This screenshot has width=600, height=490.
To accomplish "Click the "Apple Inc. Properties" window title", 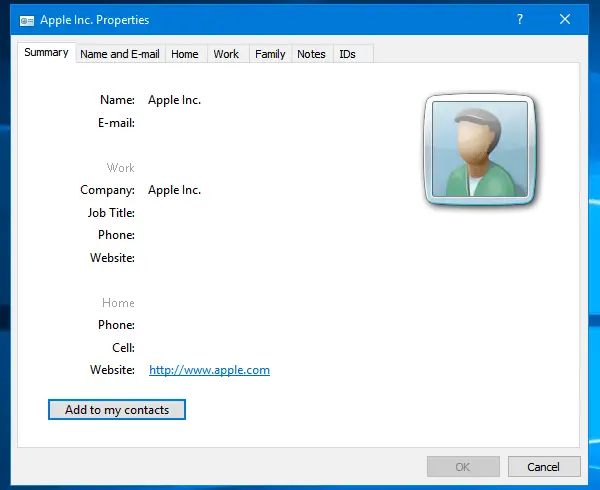I will [95, 20].
